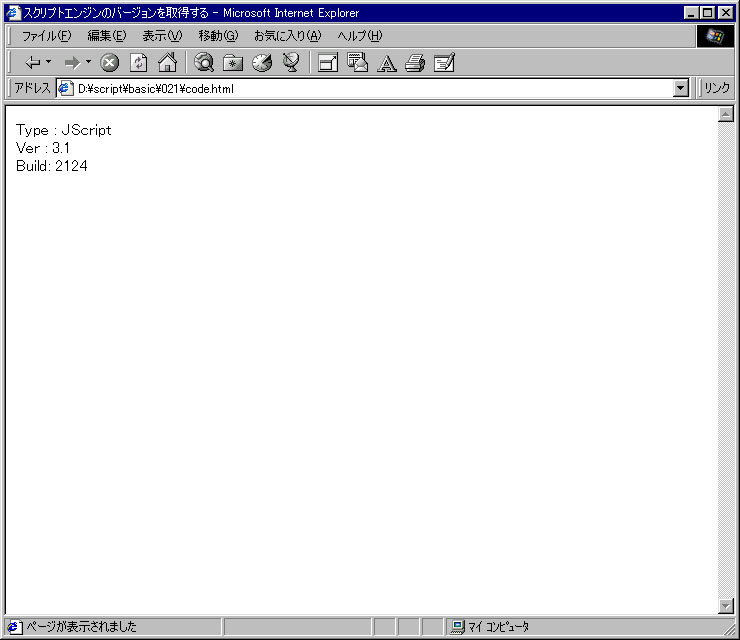
Task: Click the アドレス address bar label
Action: click(x=32, y=88)
